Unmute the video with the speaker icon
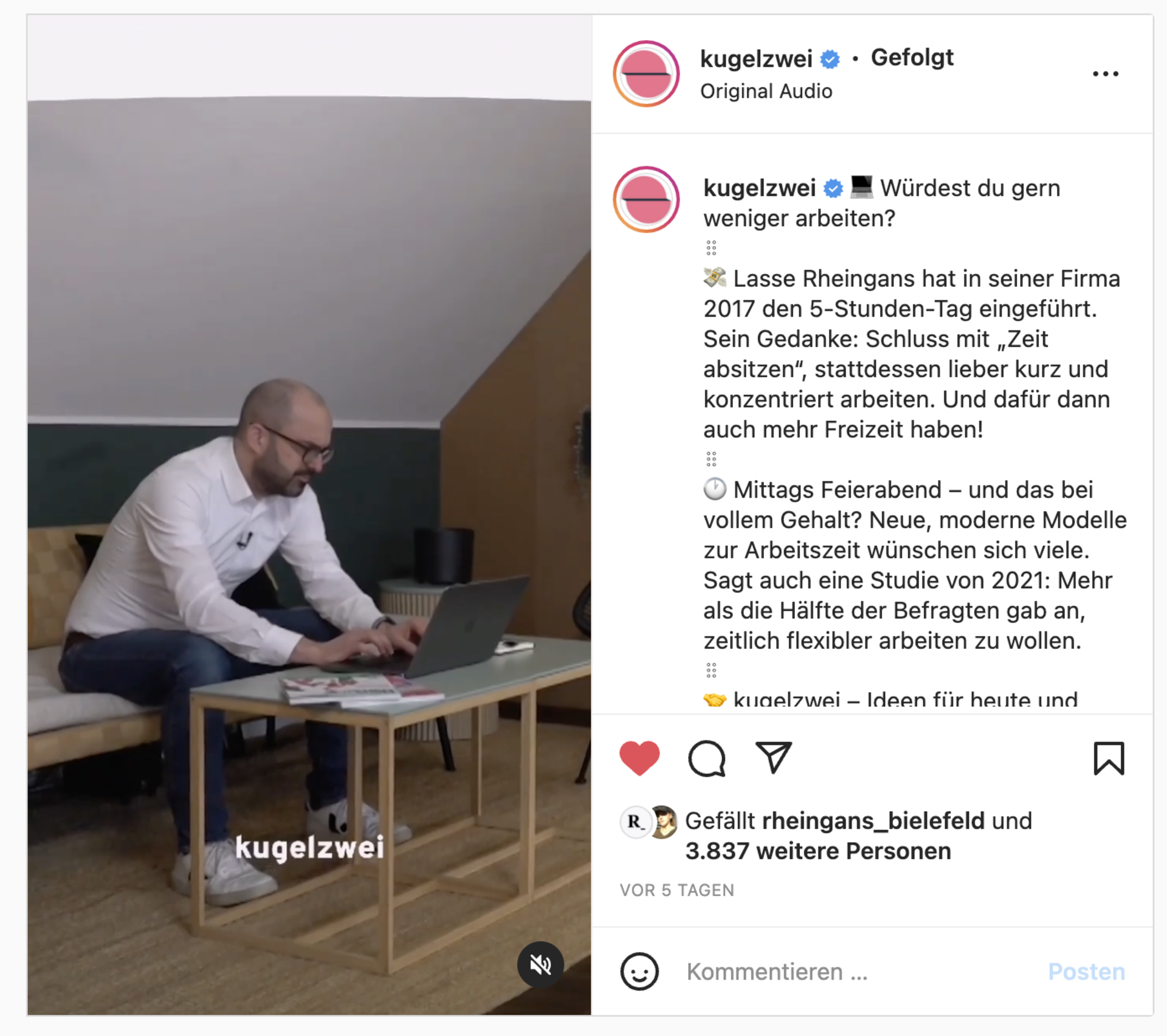1167x1036 pixels. 540,964
